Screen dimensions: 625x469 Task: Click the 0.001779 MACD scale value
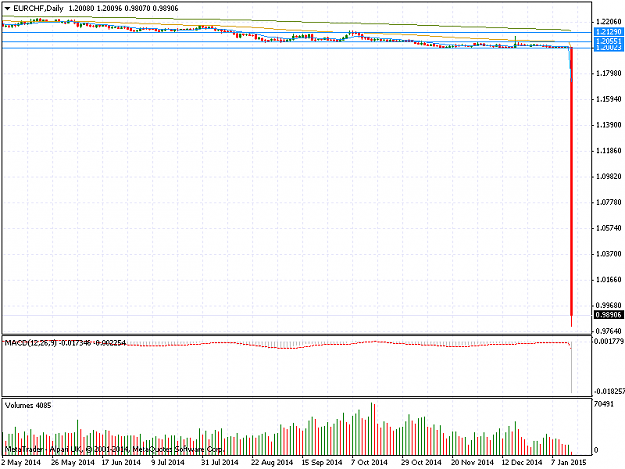[609, 341]
